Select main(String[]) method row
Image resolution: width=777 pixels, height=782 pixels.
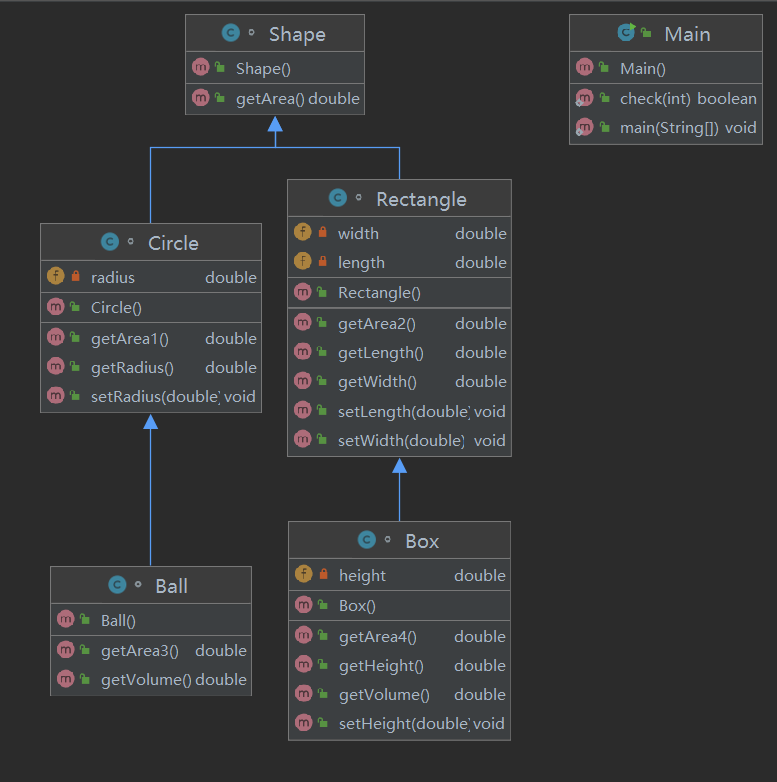click(666, 128)
